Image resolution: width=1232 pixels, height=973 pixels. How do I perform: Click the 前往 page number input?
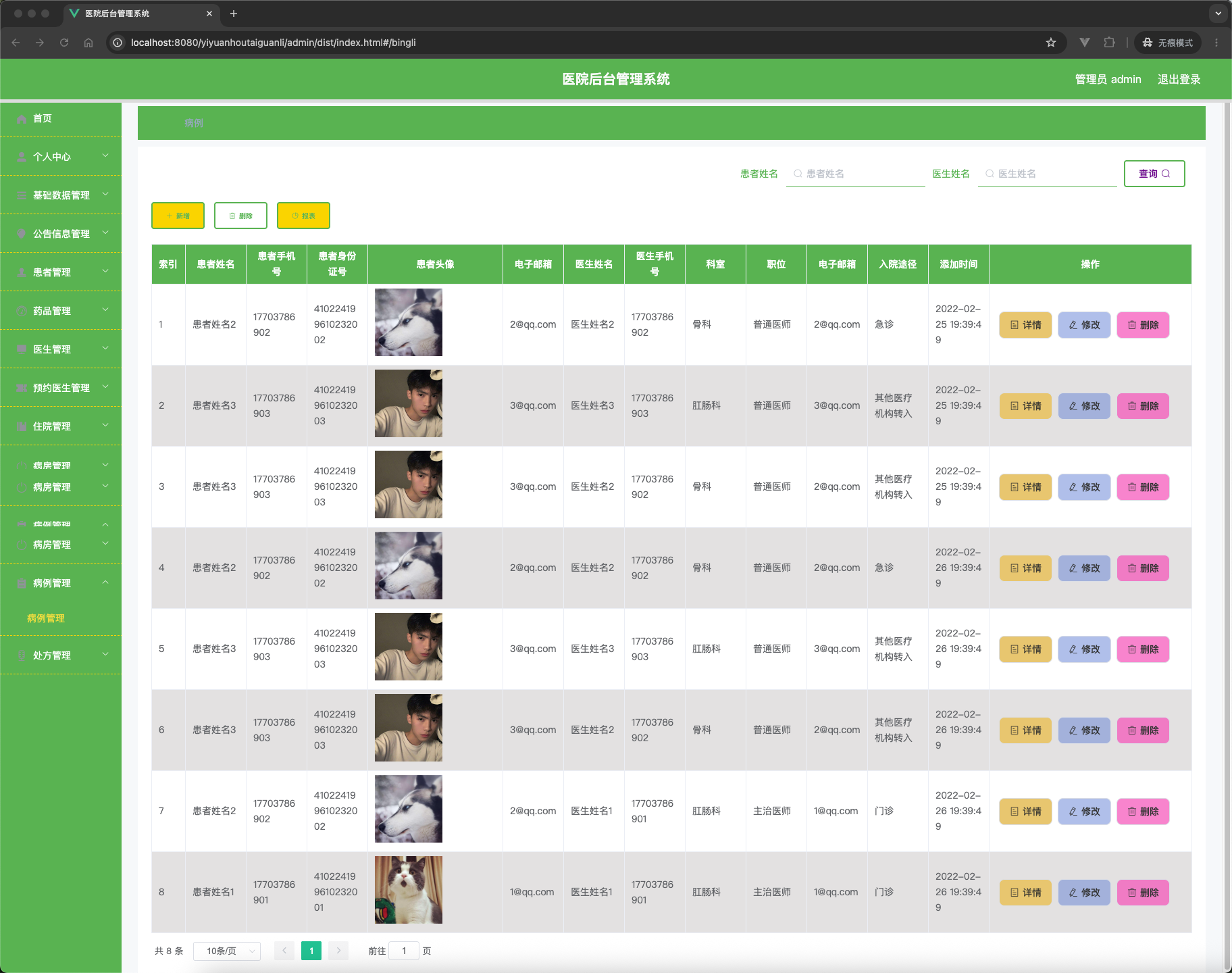coord(404,951)
